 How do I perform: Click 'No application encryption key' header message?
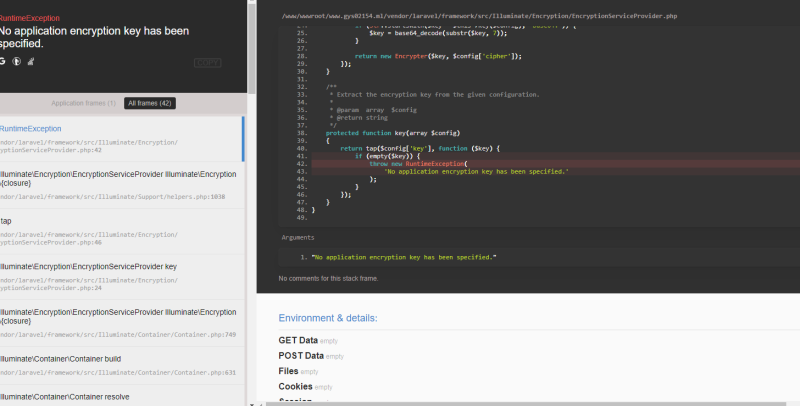(94, 37)
